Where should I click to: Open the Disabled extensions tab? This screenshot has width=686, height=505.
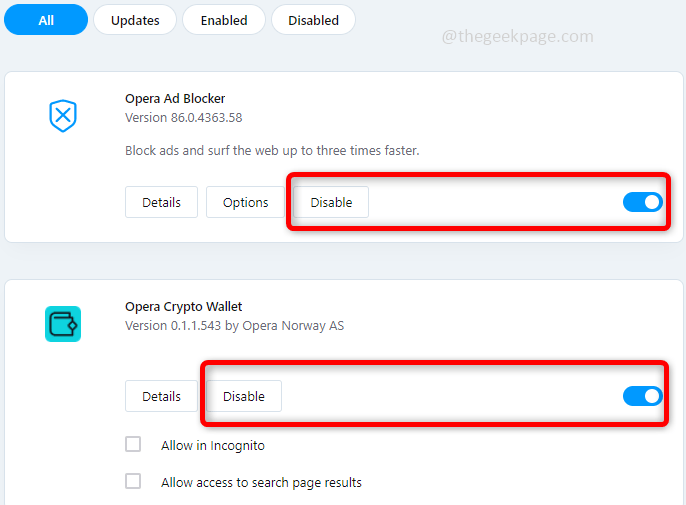coord(313,20)
